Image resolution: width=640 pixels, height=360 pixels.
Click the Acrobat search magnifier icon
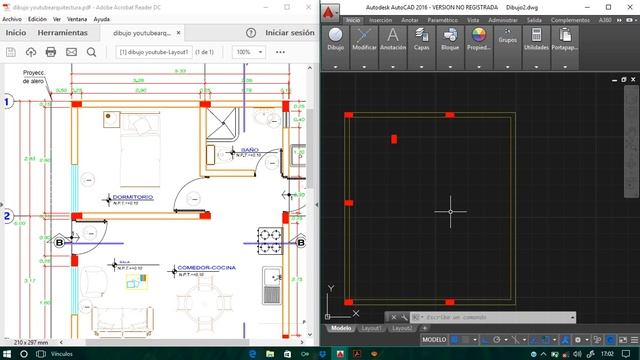(91, 52)
